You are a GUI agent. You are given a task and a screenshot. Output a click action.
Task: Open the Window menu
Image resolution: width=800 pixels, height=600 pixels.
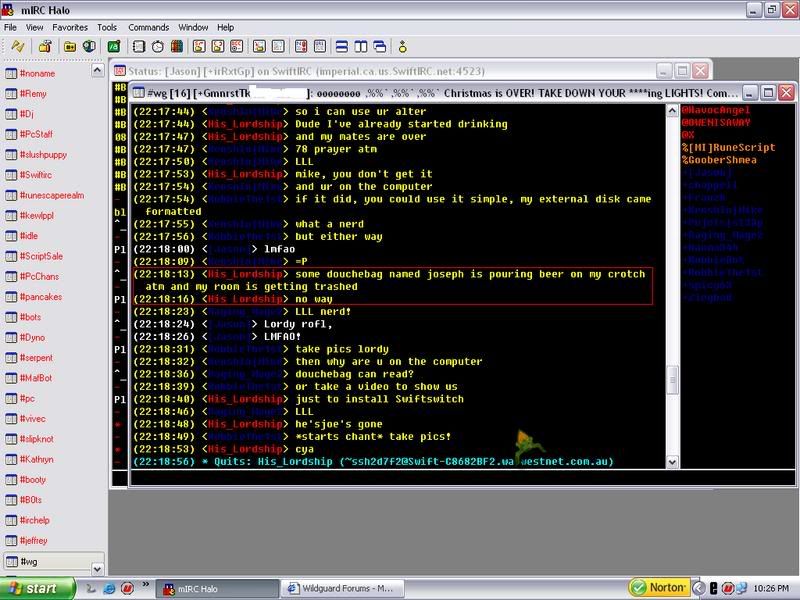pos(193,27)
